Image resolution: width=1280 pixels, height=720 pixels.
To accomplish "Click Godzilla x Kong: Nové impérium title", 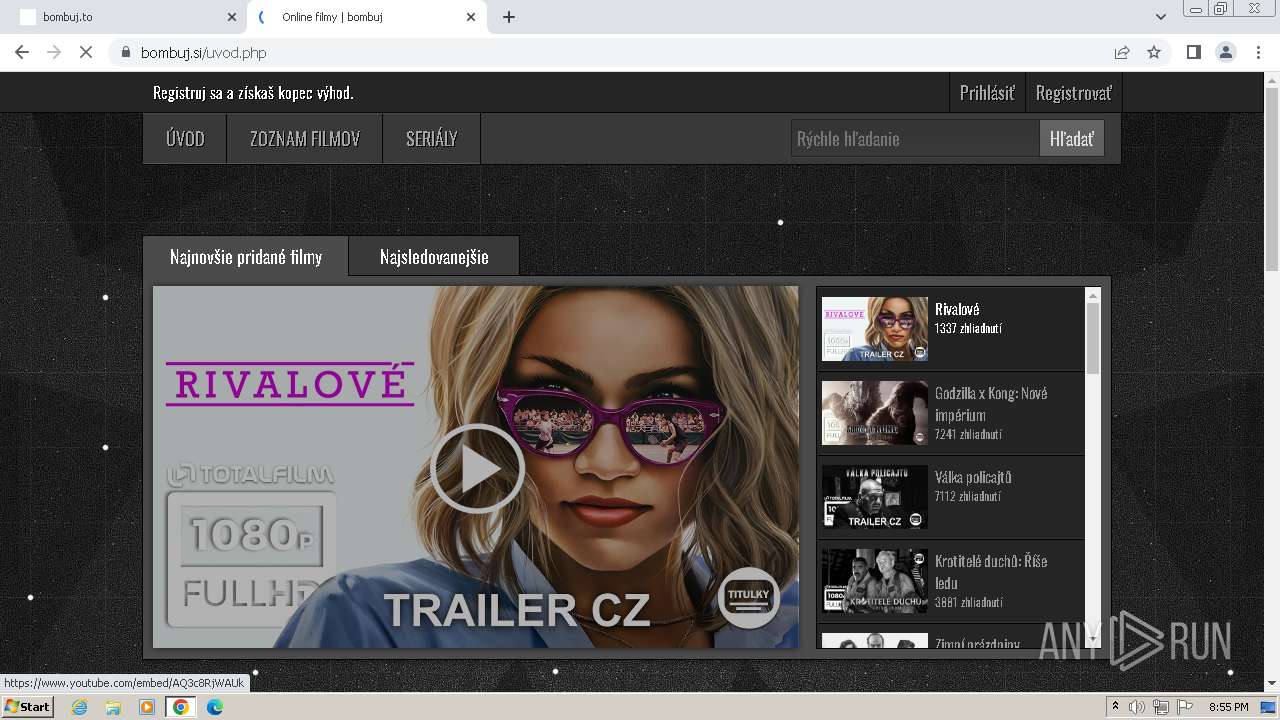I will click(991, 404).
